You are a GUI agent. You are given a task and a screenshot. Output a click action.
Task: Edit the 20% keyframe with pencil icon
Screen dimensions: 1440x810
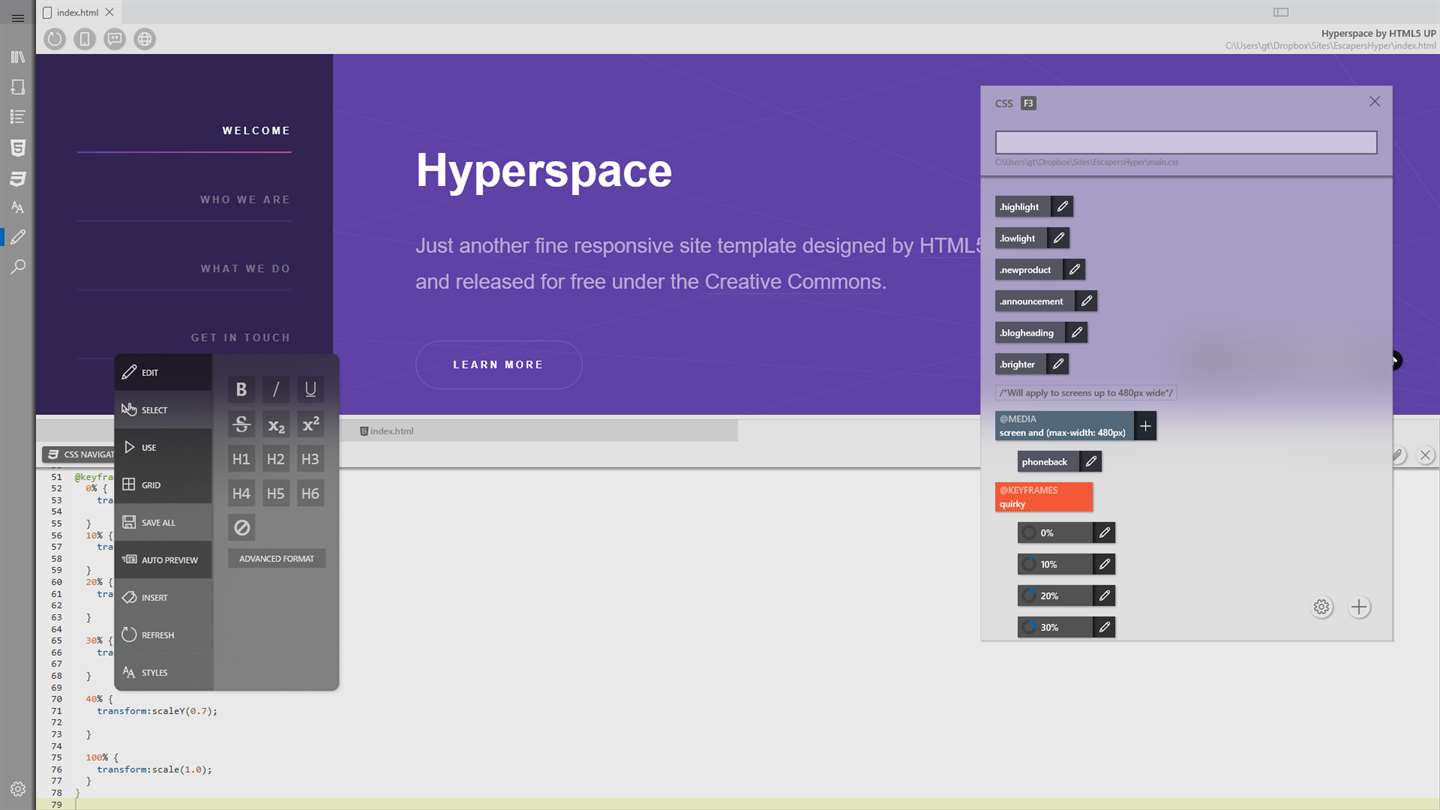(x=1104, y=596)
